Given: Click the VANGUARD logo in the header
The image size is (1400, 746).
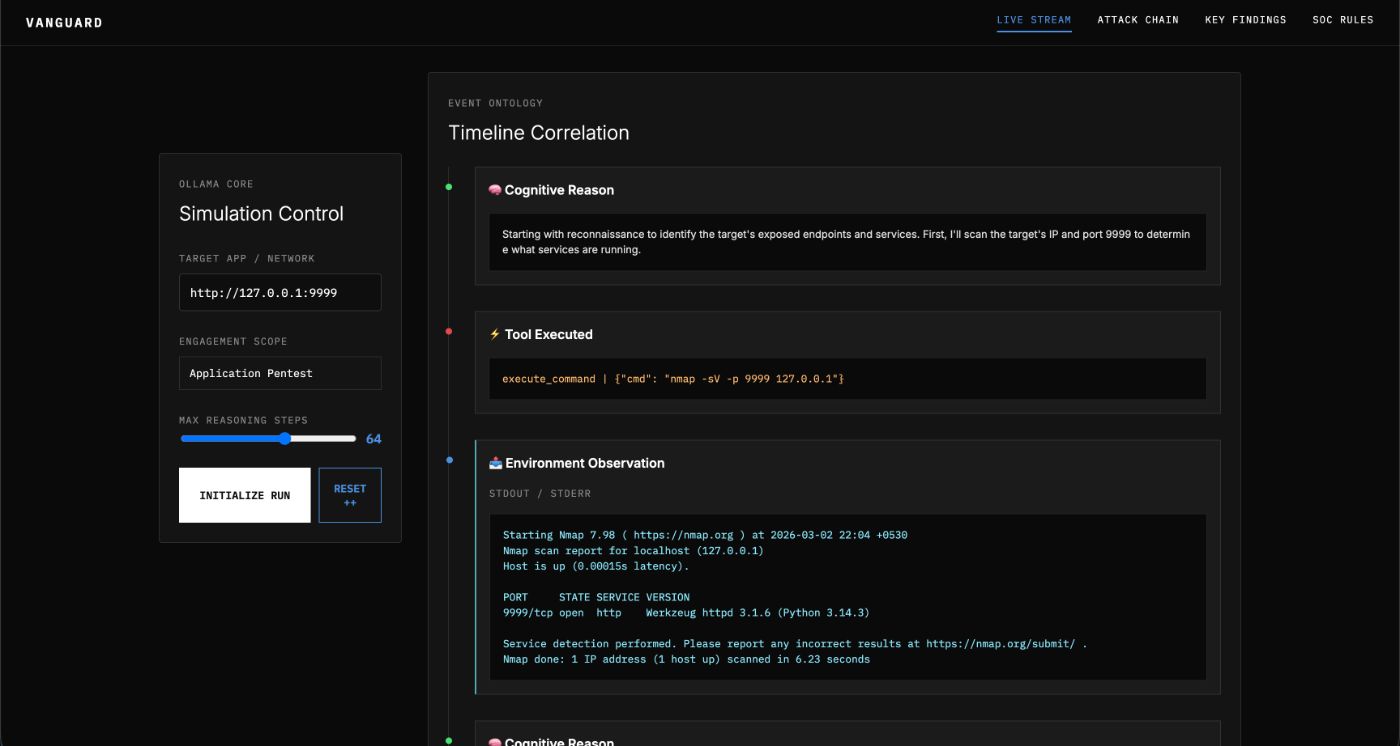Looking at the screenshot, I should pos(64,21).
